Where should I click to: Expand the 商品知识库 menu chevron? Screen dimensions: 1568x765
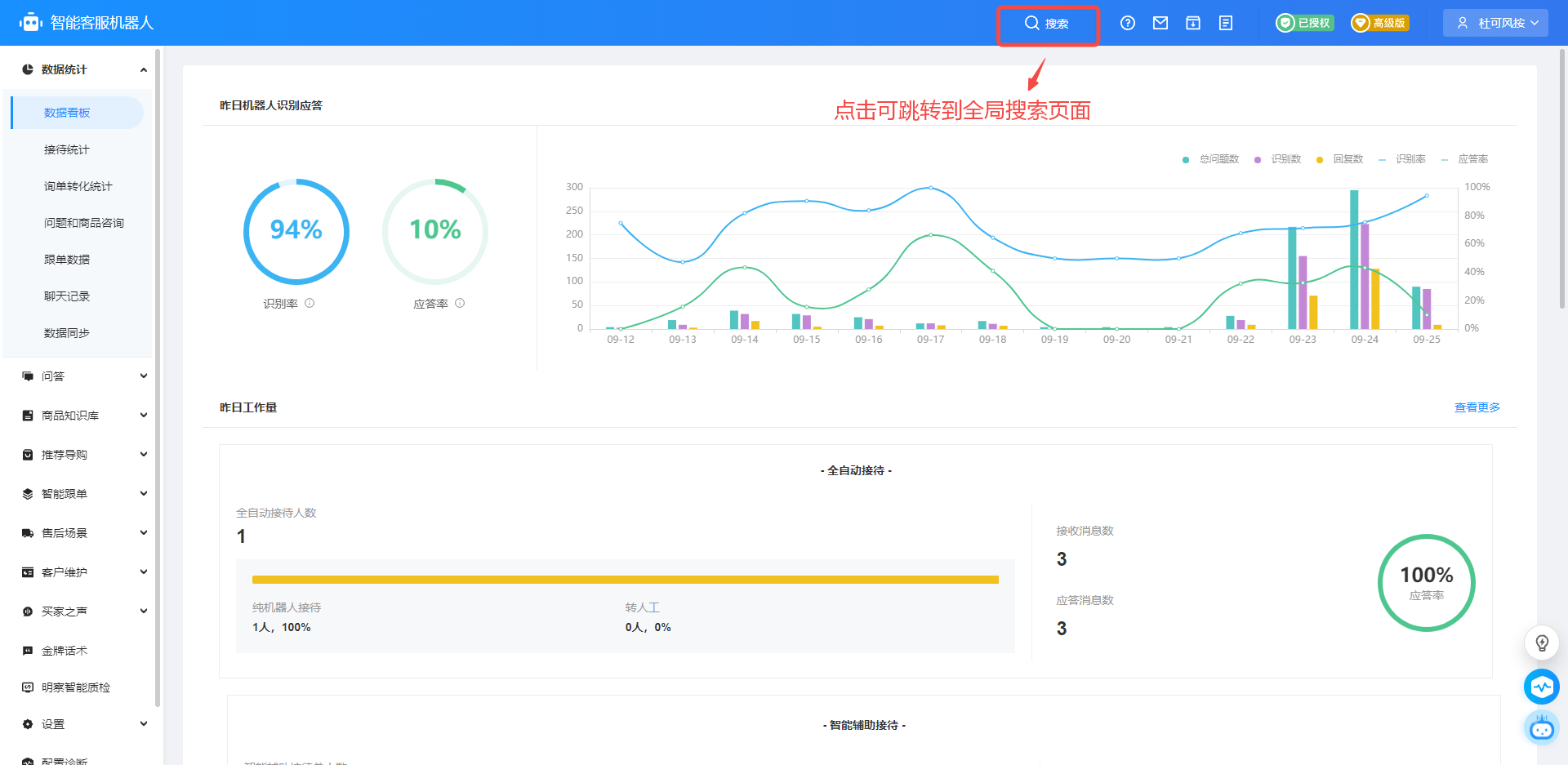click(144, 416)
